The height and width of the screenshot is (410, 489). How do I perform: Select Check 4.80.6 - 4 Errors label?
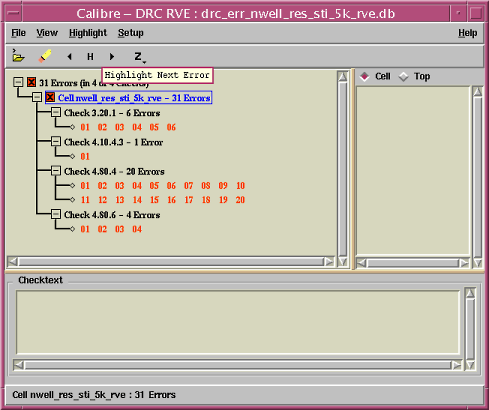click(112, 215)
